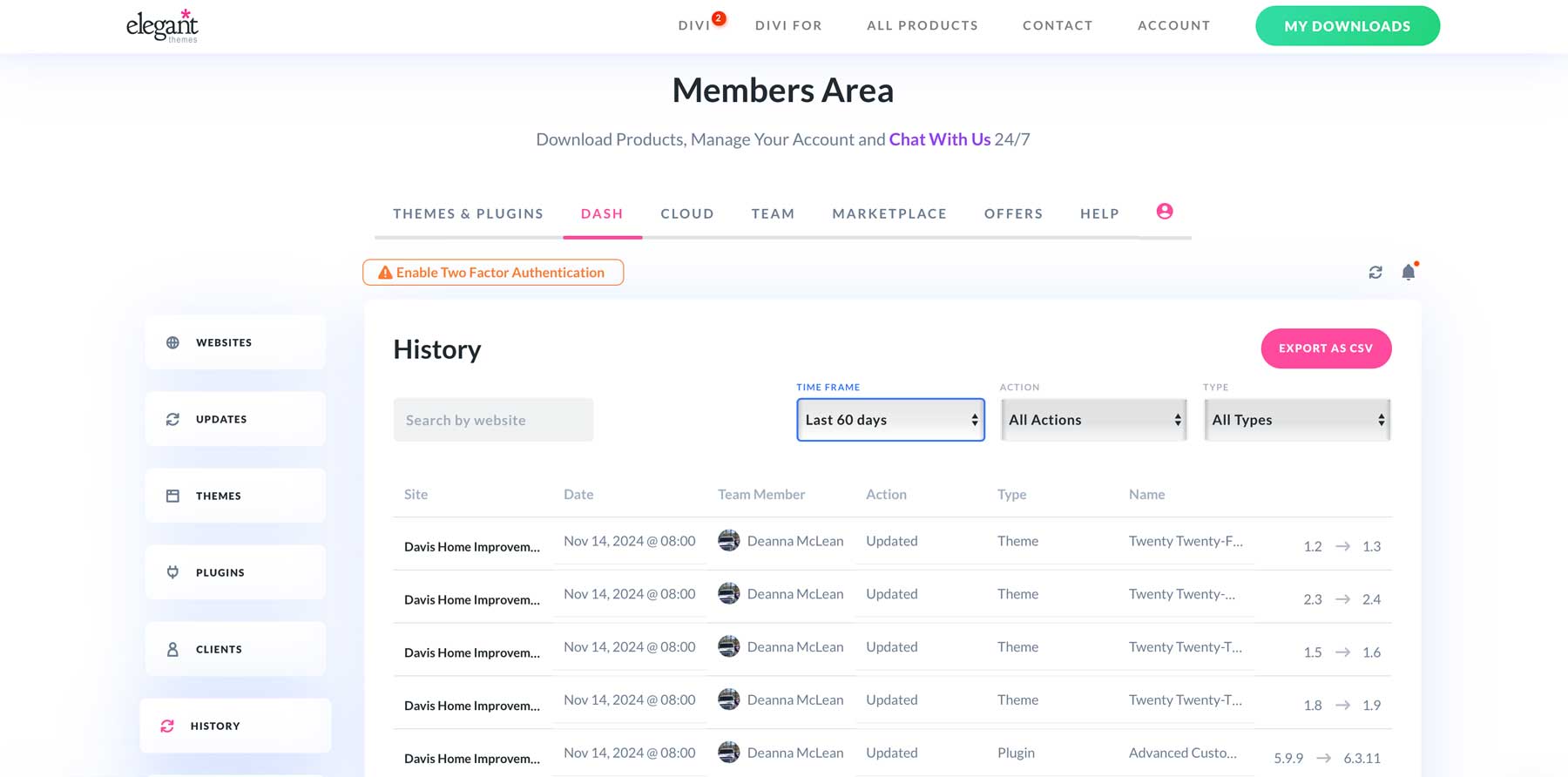Open the account profile icon tab

[1165, 212]
